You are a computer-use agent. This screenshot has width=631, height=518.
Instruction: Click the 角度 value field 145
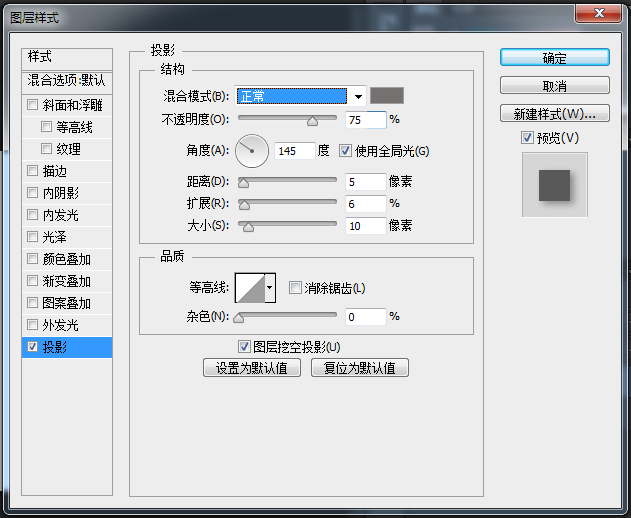point(295,151)
